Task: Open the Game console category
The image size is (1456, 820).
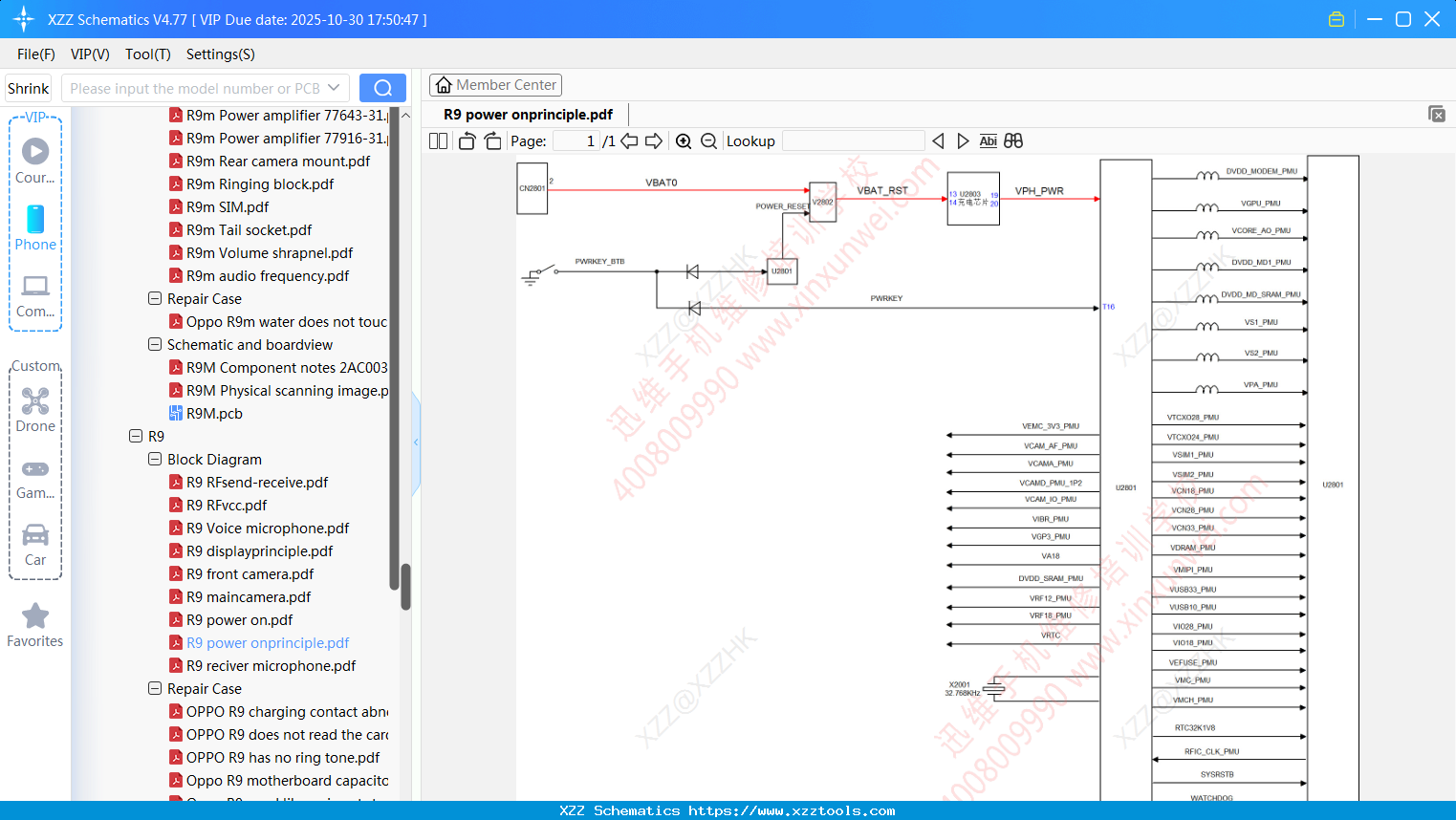Action: (35, 478)
